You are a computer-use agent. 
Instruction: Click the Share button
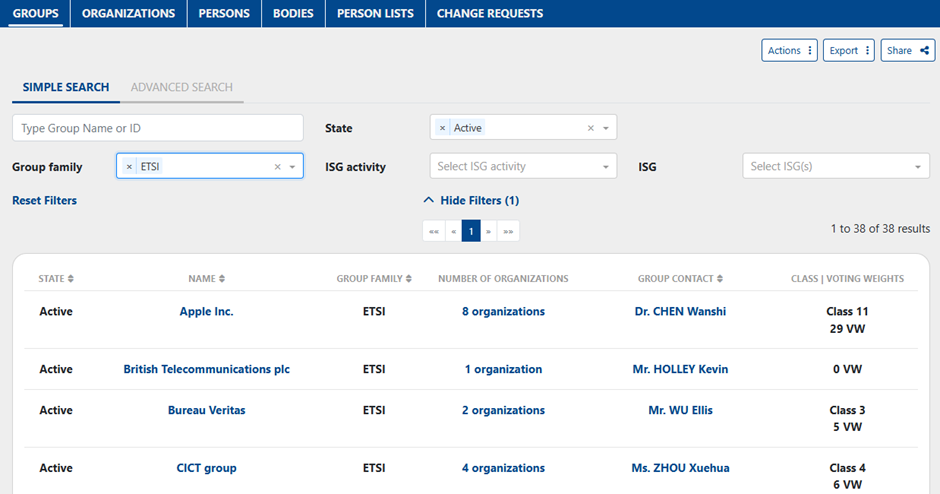(907, 51)
